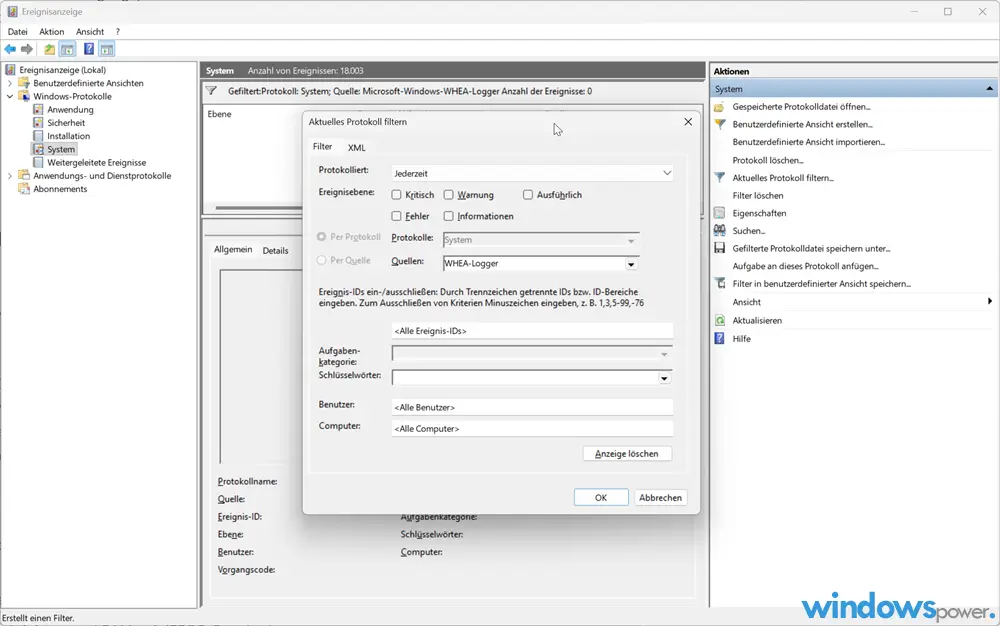Open the Datei menu

tap(17, 32)
